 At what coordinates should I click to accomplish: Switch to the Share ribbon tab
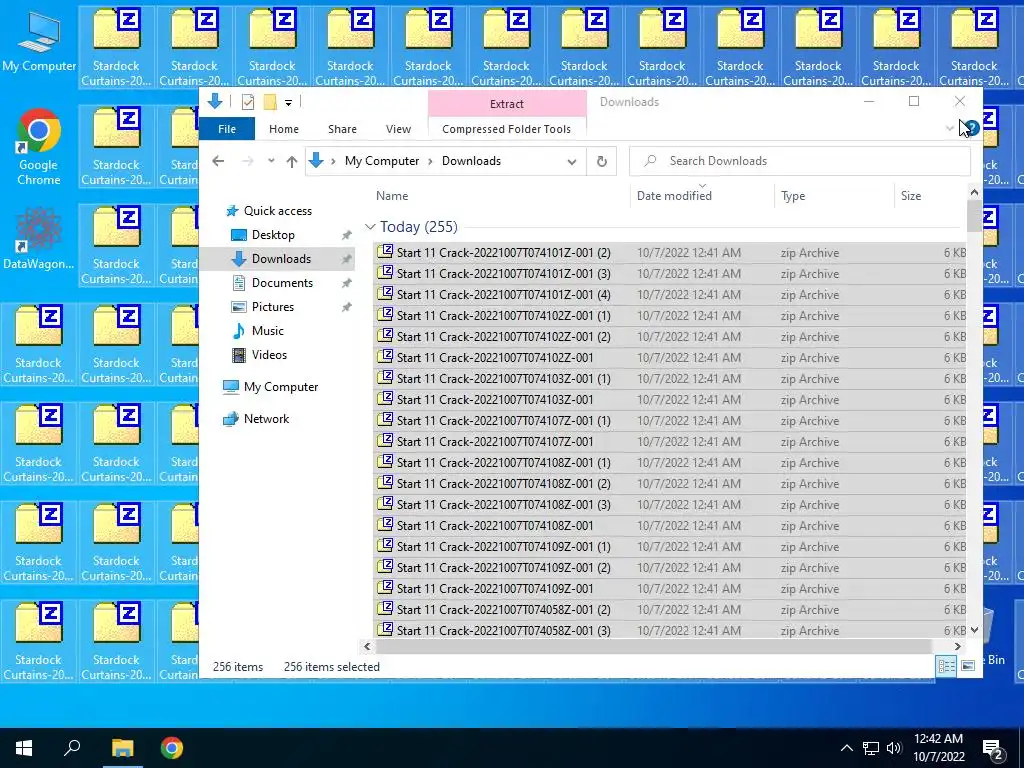coord(342,129)
